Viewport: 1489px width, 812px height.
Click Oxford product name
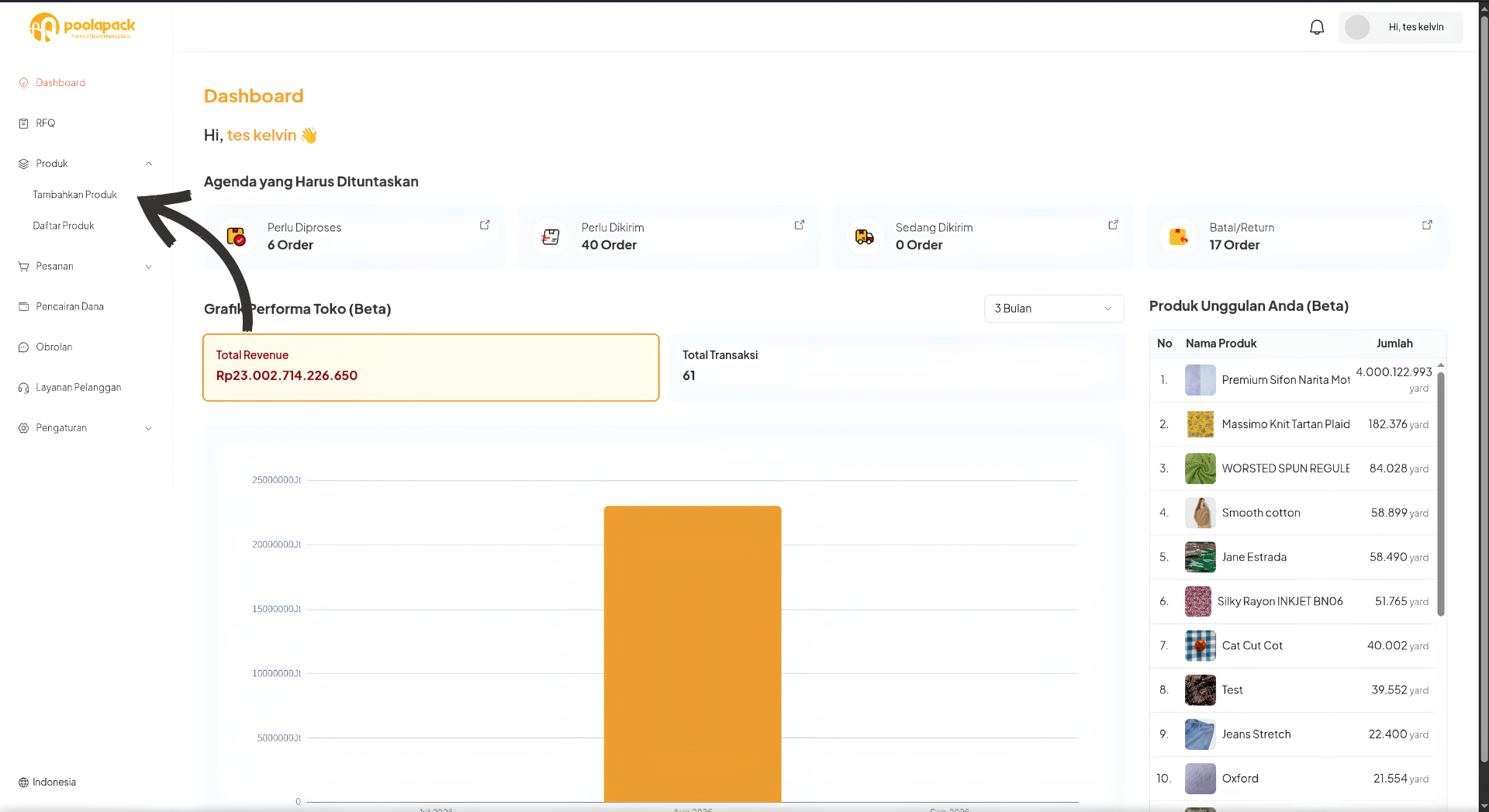(x=1240, y=778)
